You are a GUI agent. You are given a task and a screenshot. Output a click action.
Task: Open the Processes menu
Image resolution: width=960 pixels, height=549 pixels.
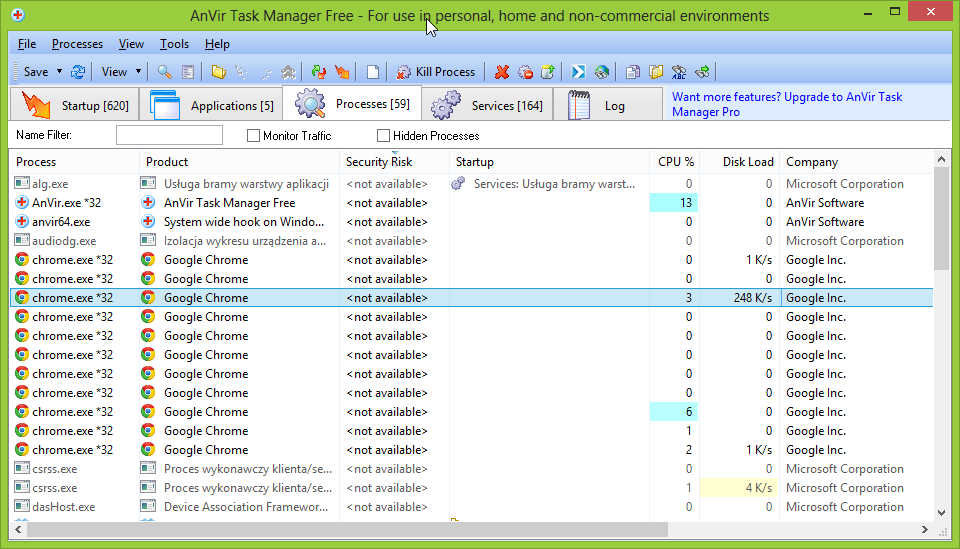(x=77, y=44)
